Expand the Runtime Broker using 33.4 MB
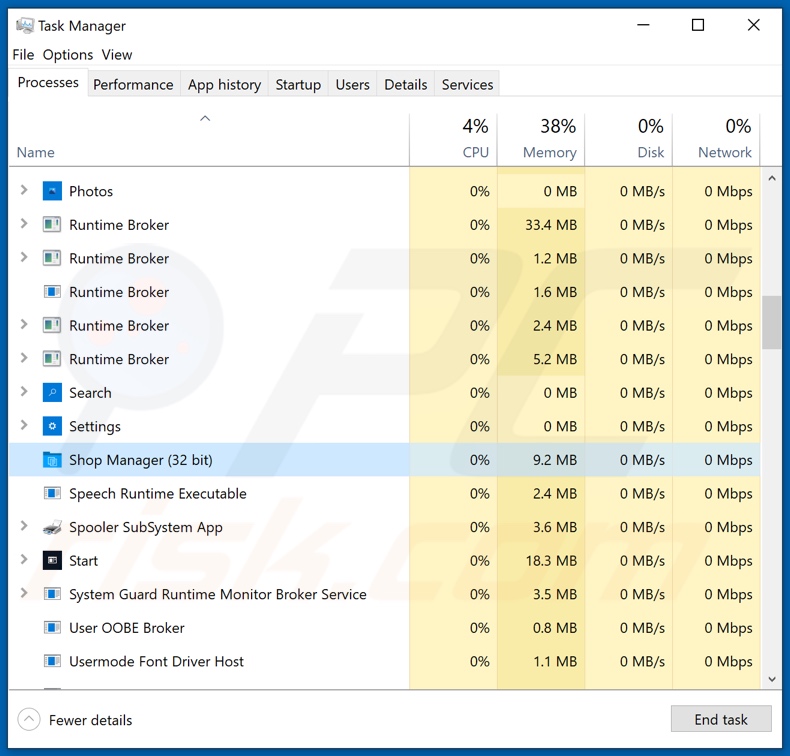790x756 pixels. point(24,224)
